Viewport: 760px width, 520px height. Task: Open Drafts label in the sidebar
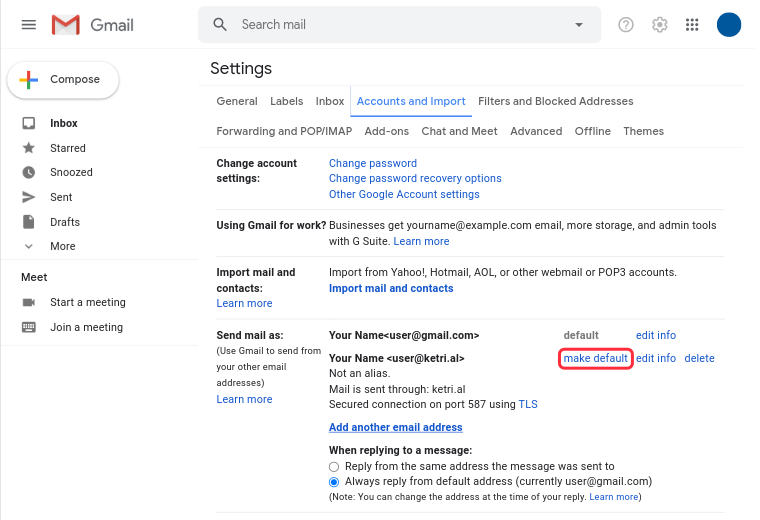point(65,222)
